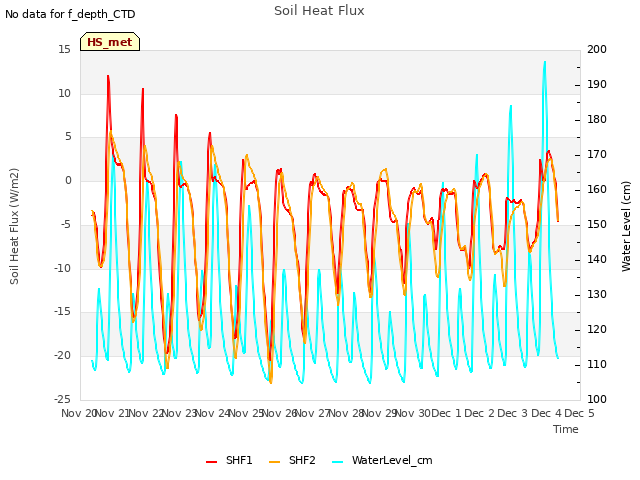Image resolution: width=640 pixels, height=480 pixels.
Task: Click the Water Level (cm) axis label
Action: 626,226
